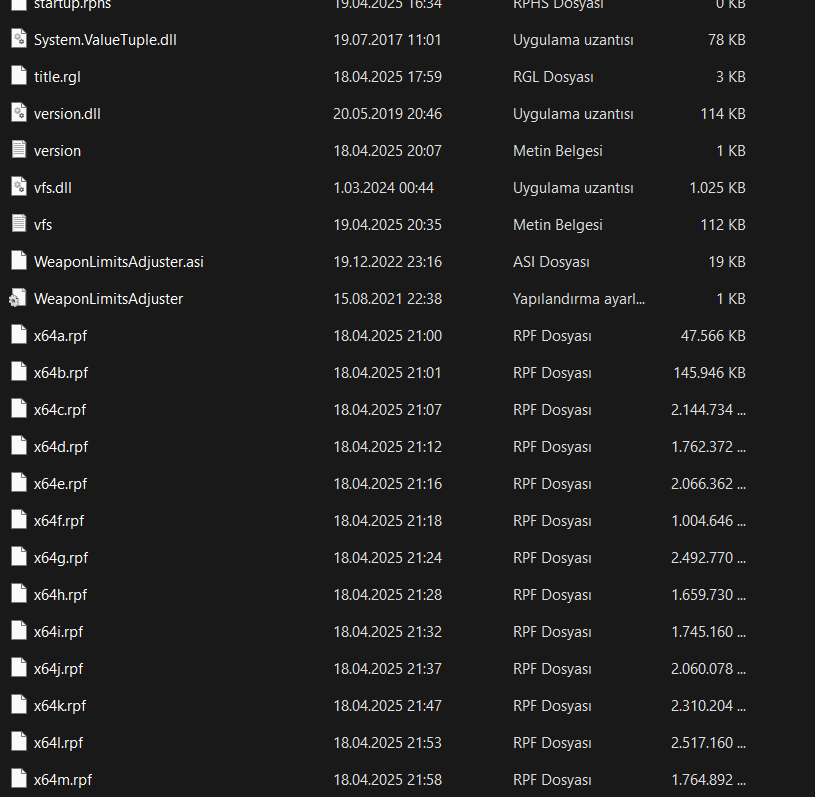Click the x64f.rpf type label
The height and width of the screenshot is (797, 815).
(552, 521)
